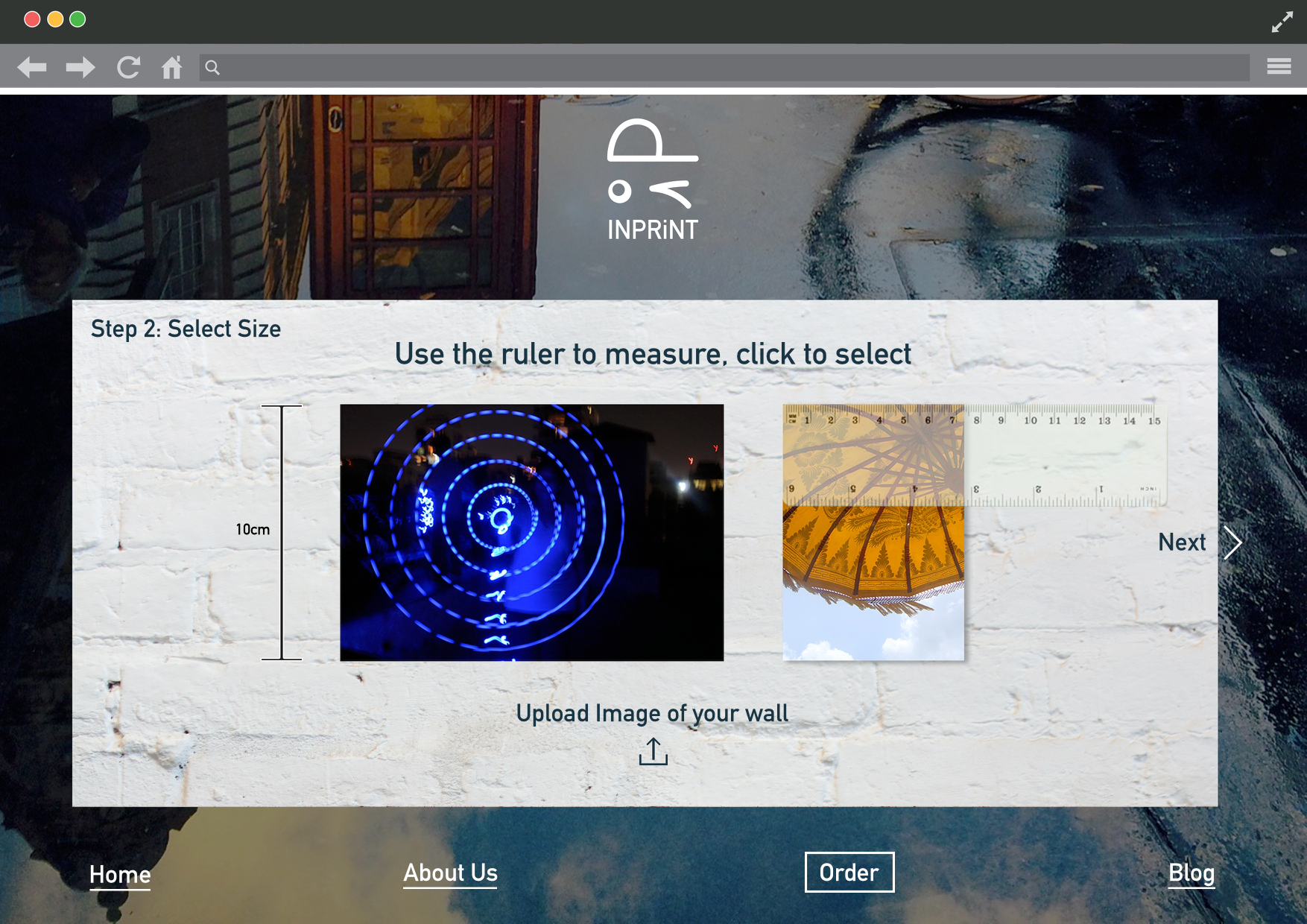
Task: Open the Home navigation link
Action: coord(120,874)
